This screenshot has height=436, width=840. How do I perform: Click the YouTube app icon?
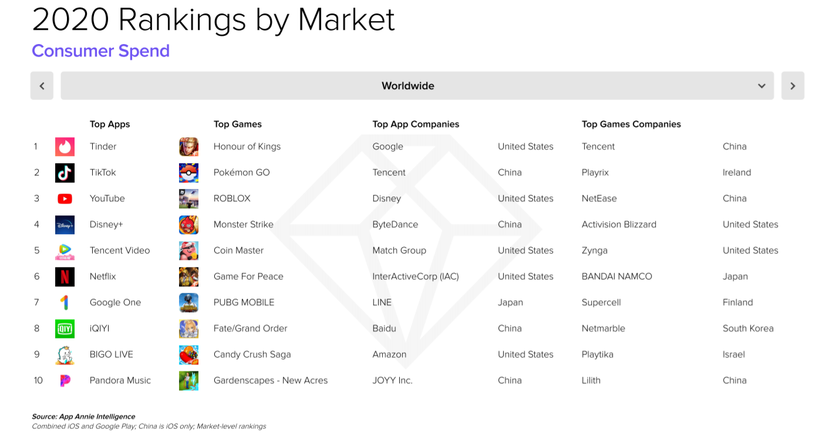click(x=65, y=199)
